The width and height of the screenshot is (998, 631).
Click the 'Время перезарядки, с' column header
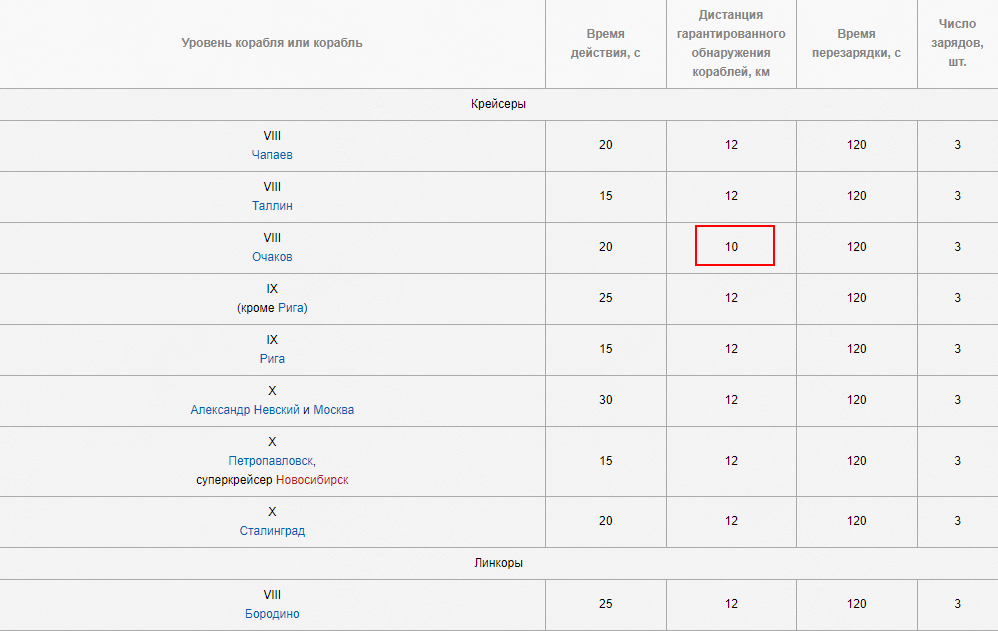point(856,43)
